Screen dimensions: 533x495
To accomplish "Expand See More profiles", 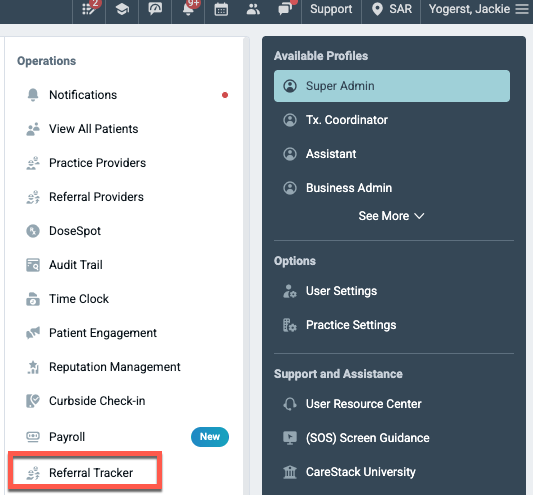I will coord(391,216).
